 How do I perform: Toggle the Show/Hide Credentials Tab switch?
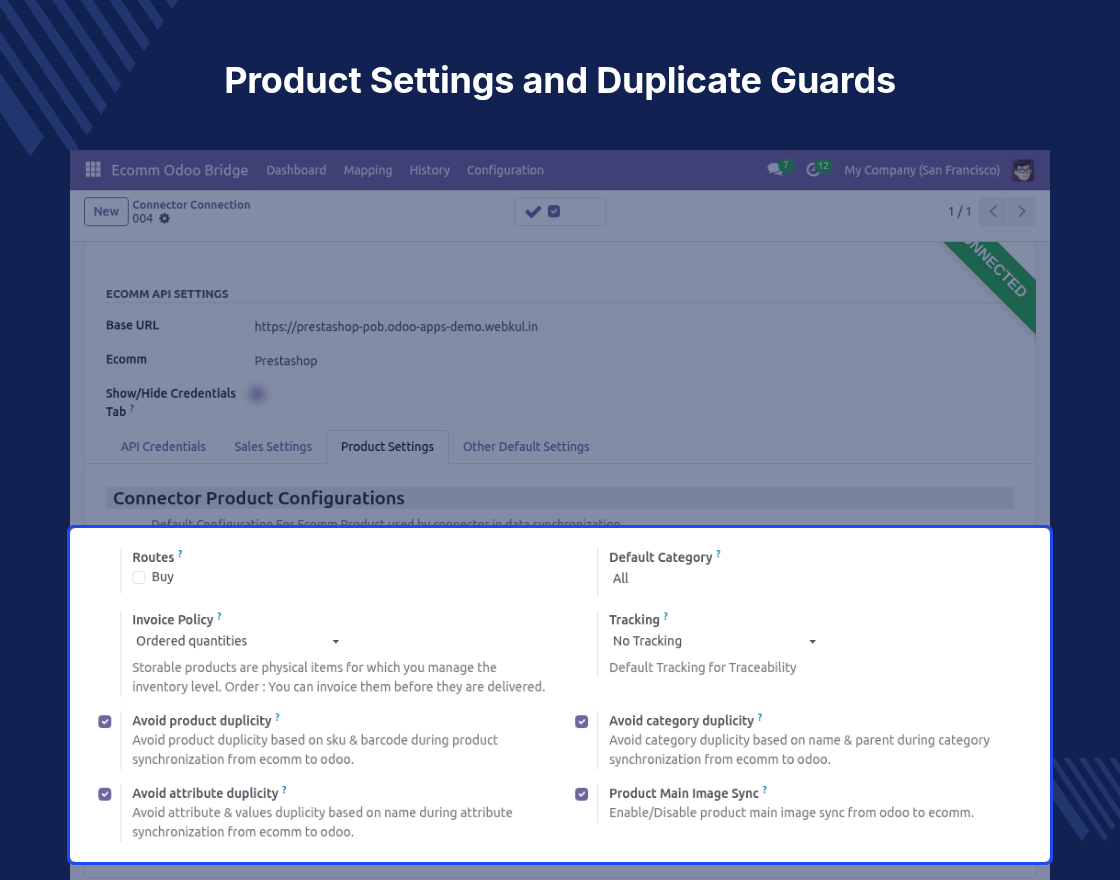click(x=257, y=394)
